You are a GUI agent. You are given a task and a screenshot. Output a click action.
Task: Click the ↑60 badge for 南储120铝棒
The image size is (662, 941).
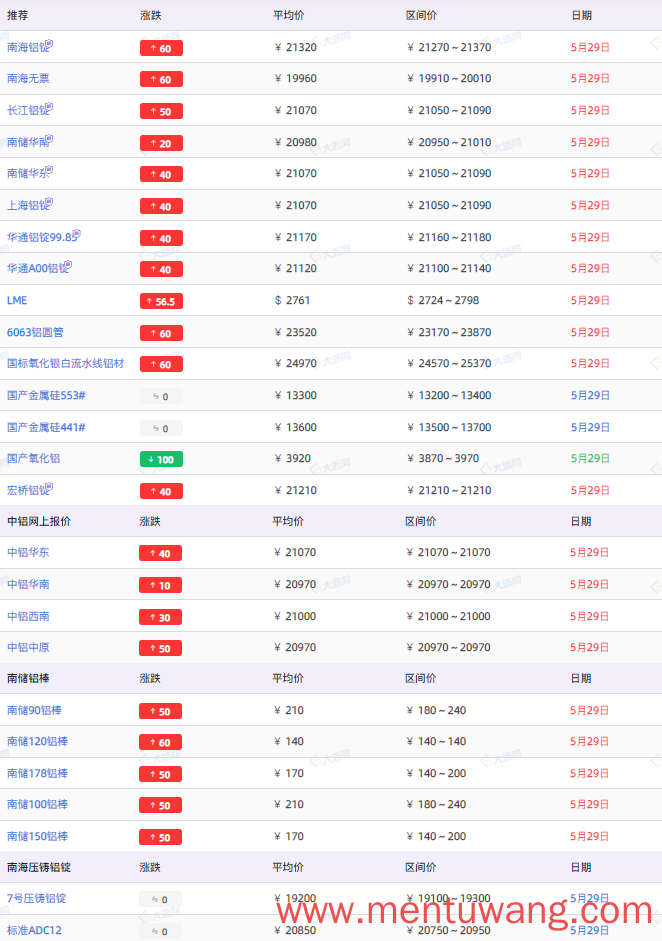tap(161, 742)
